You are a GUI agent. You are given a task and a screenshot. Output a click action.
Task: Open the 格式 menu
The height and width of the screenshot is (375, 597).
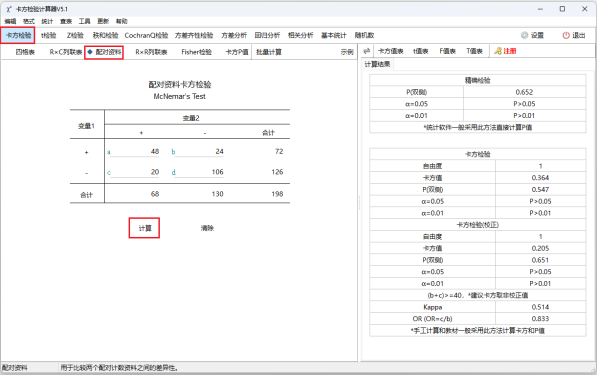click(29, 21)
